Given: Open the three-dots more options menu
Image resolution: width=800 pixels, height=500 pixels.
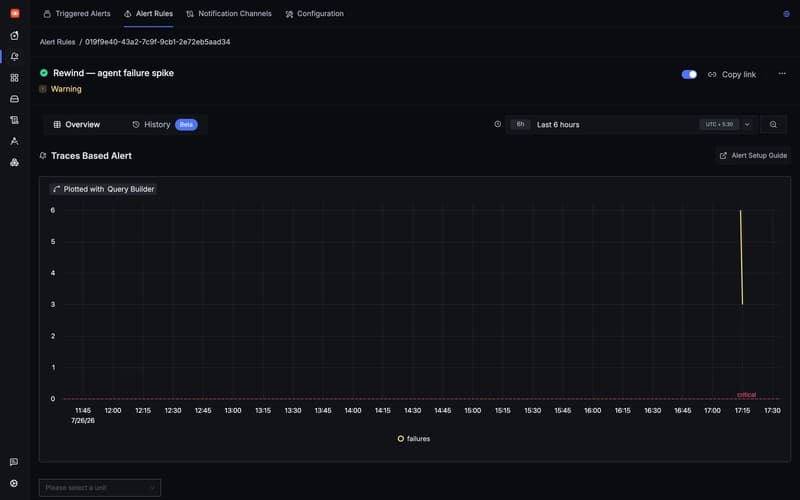Looking at the screenshot, I should pyautogui.click(x=782, y=74).
